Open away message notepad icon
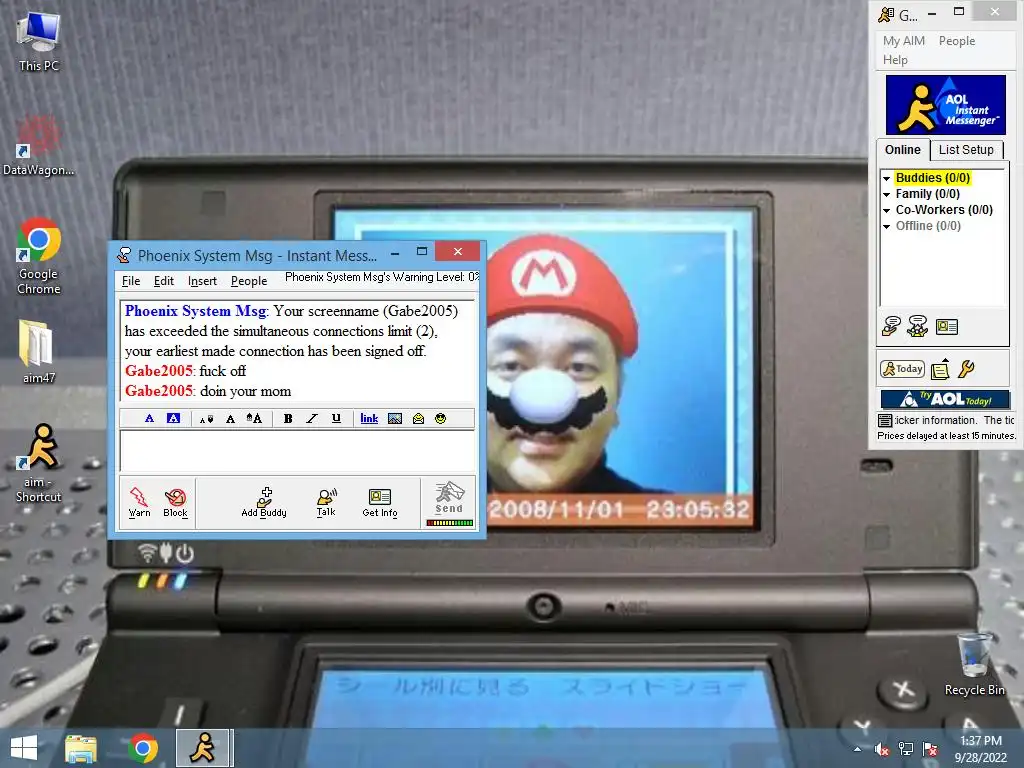The width and height of the screenshot is (1024, 768). [x=940, y=369]
